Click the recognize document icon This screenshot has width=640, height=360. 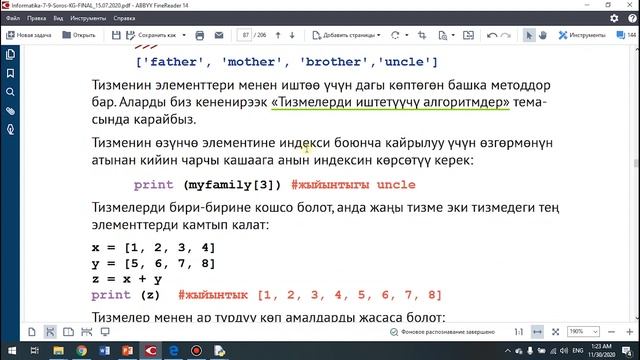[442, 35]
